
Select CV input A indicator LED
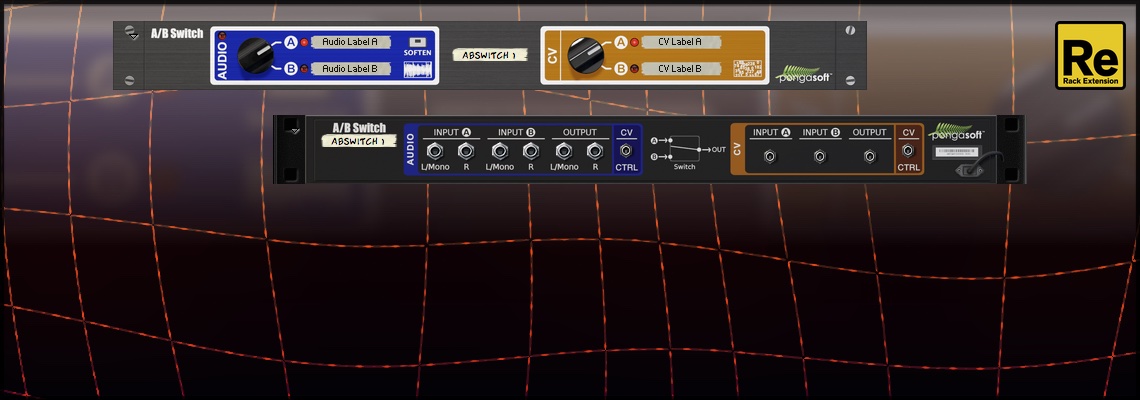click(x=634, y=42)
